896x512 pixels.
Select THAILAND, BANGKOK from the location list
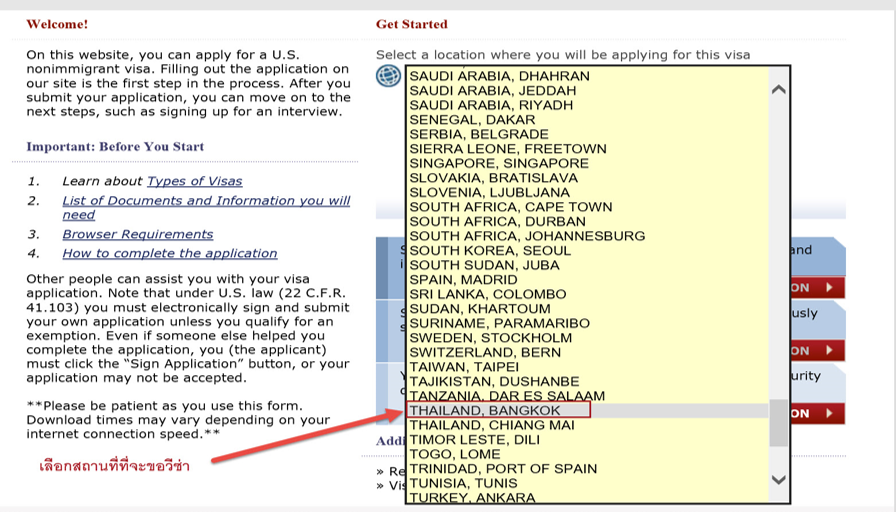click(x=485, y=411)
